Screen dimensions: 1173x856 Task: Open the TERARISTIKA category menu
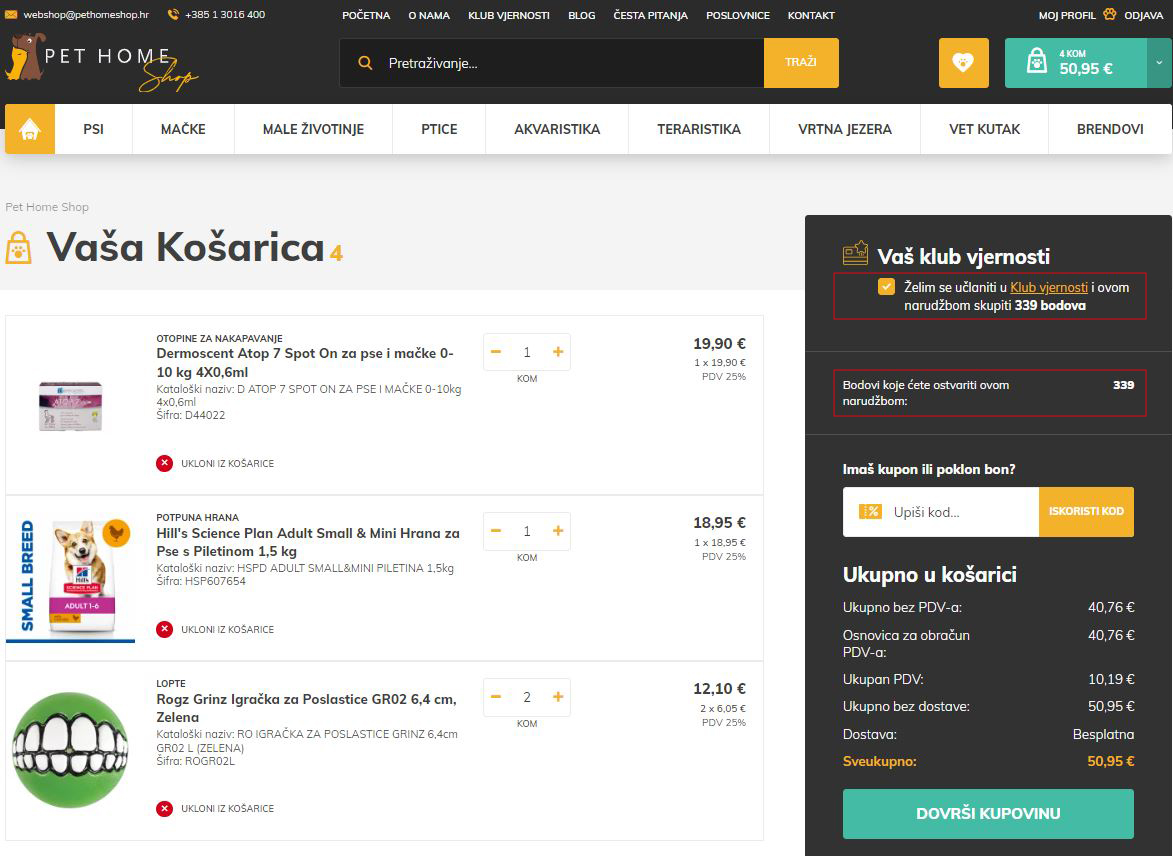click(699, 129)
